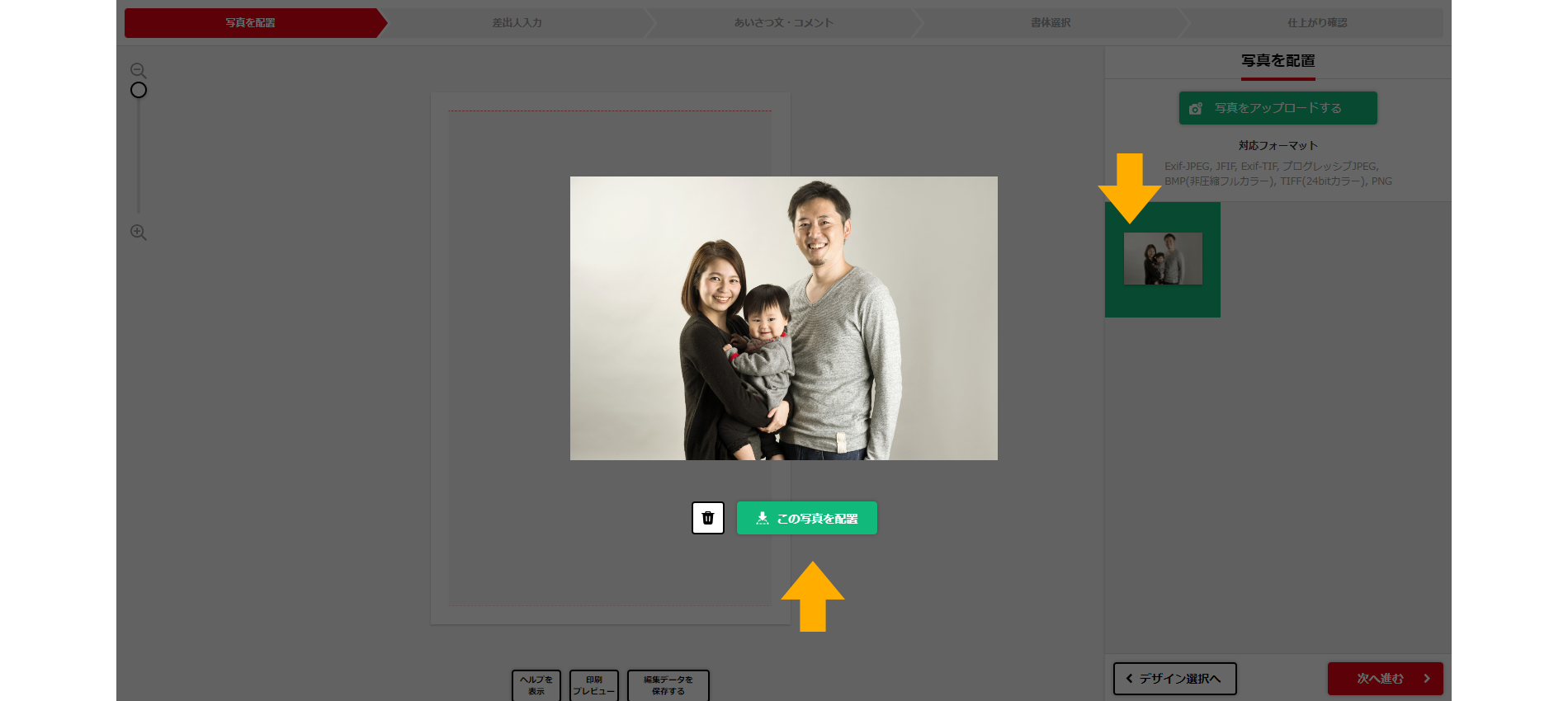The height and width of the screenshot is (701, 1568).
Task: Go to あいさつ文・コメント step
Action: pyautogui.click(x=784, y=23)
